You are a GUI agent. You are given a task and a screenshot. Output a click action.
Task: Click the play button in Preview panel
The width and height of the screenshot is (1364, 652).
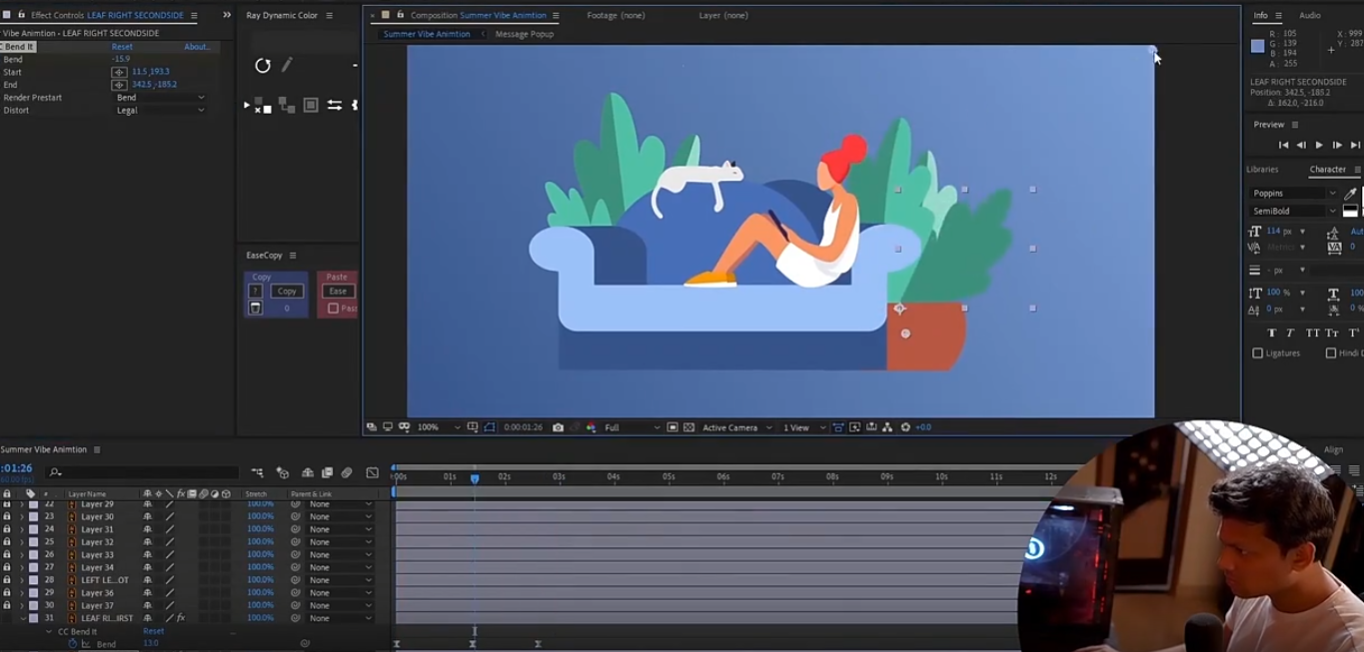point(1319,145)
